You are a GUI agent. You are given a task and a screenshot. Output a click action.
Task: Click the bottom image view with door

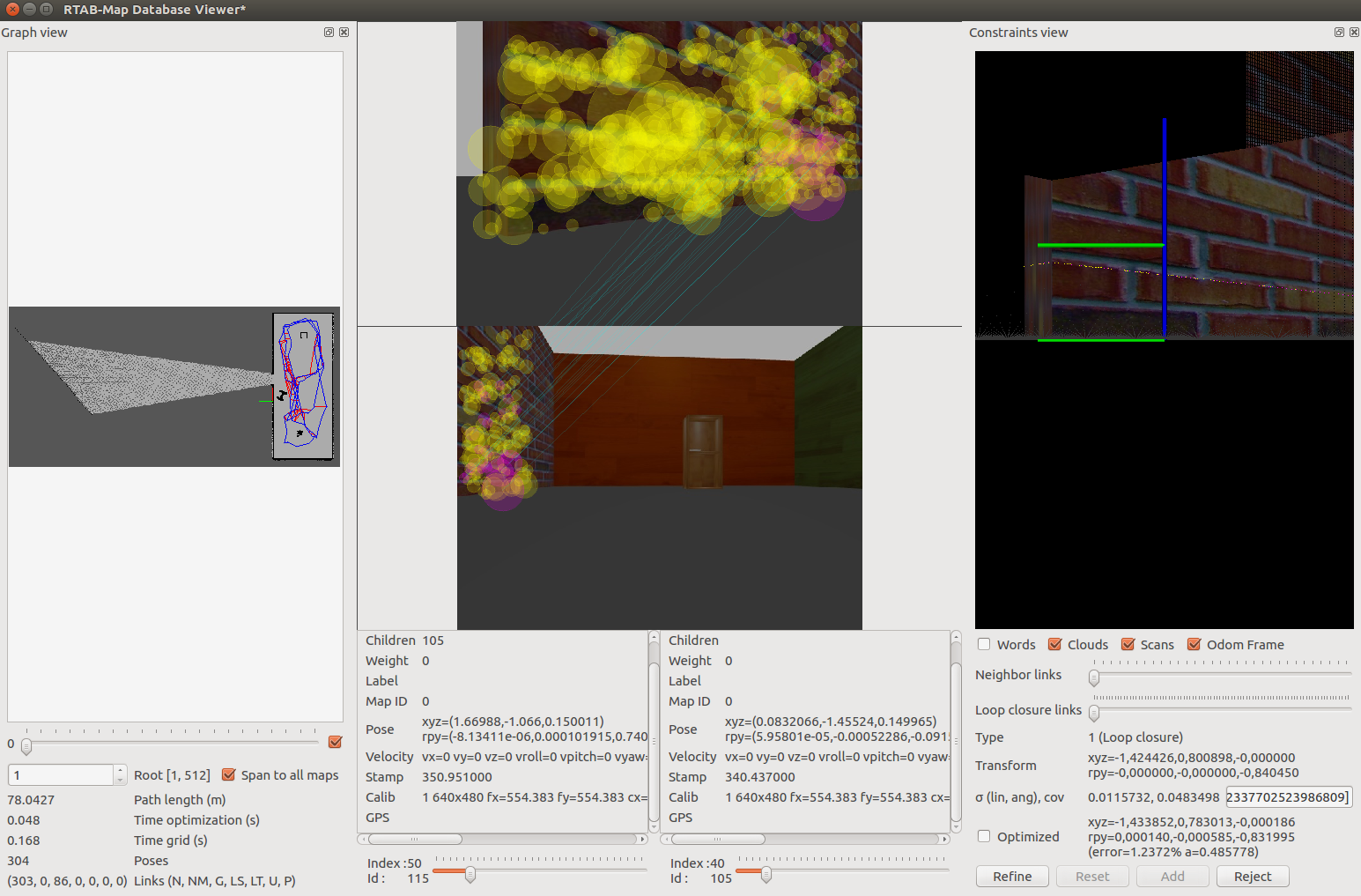tap(659, 478)
